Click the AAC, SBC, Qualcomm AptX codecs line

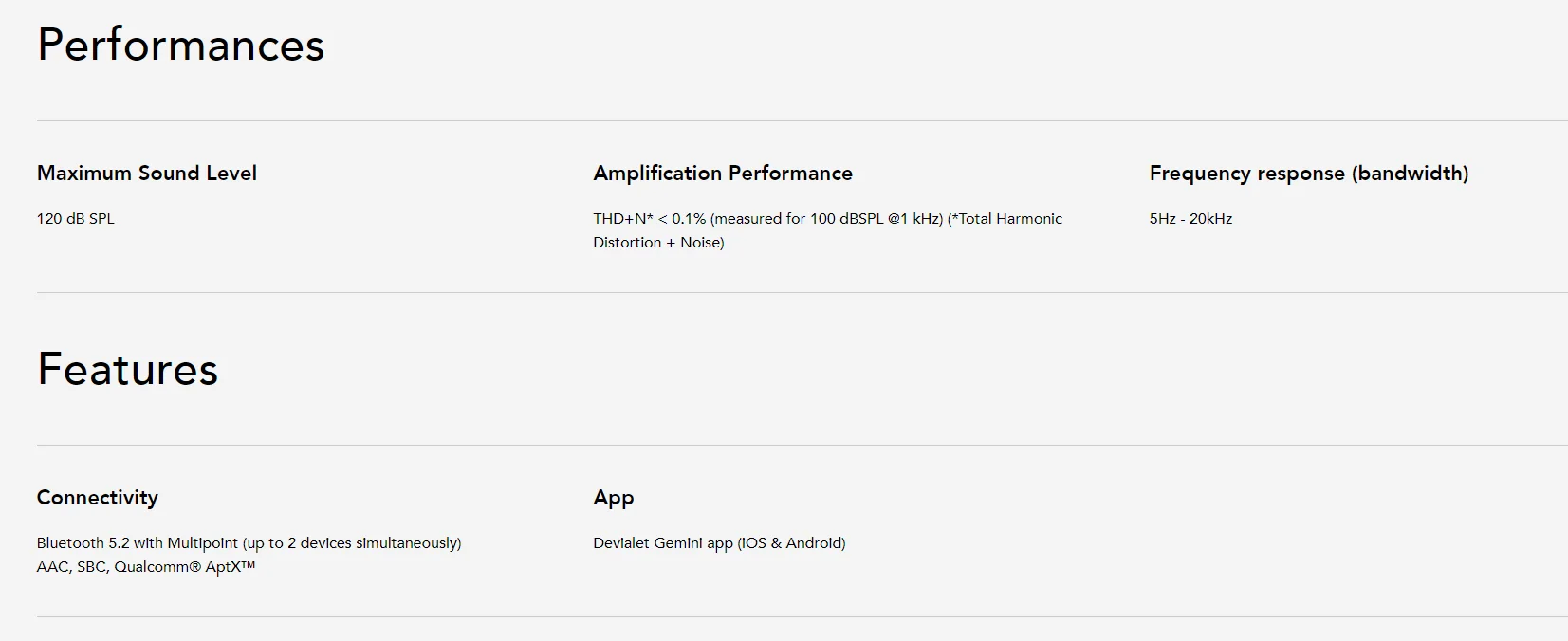146,566
